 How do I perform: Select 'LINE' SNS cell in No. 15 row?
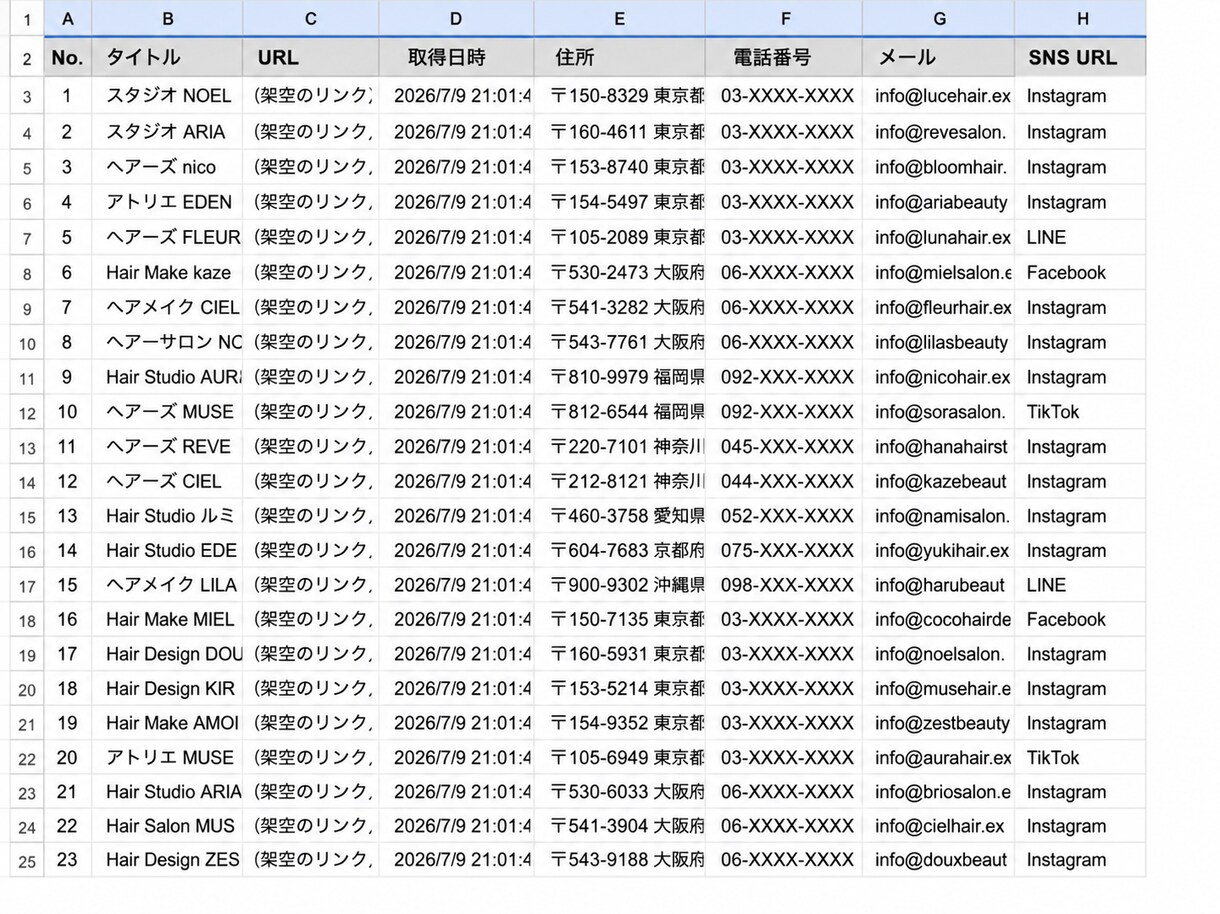(x=1081, y=585)
